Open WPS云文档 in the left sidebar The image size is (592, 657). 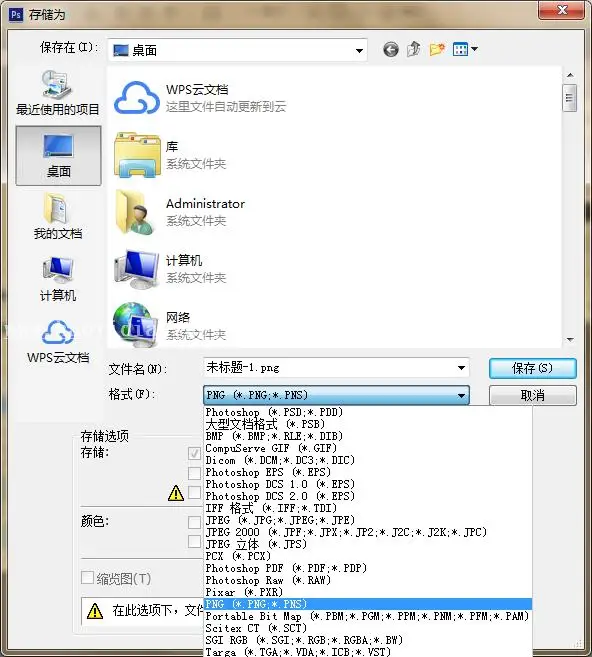coord(58,341)
